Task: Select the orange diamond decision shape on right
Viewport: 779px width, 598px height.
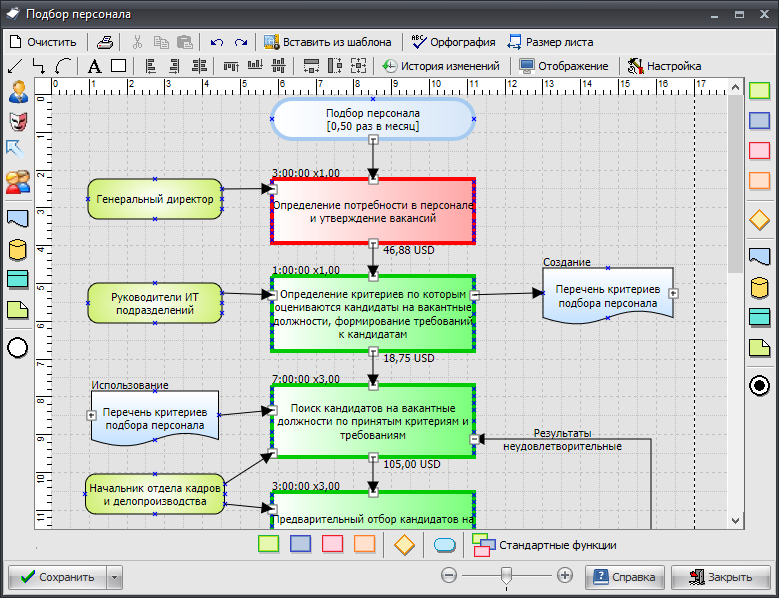Action: 759,220
